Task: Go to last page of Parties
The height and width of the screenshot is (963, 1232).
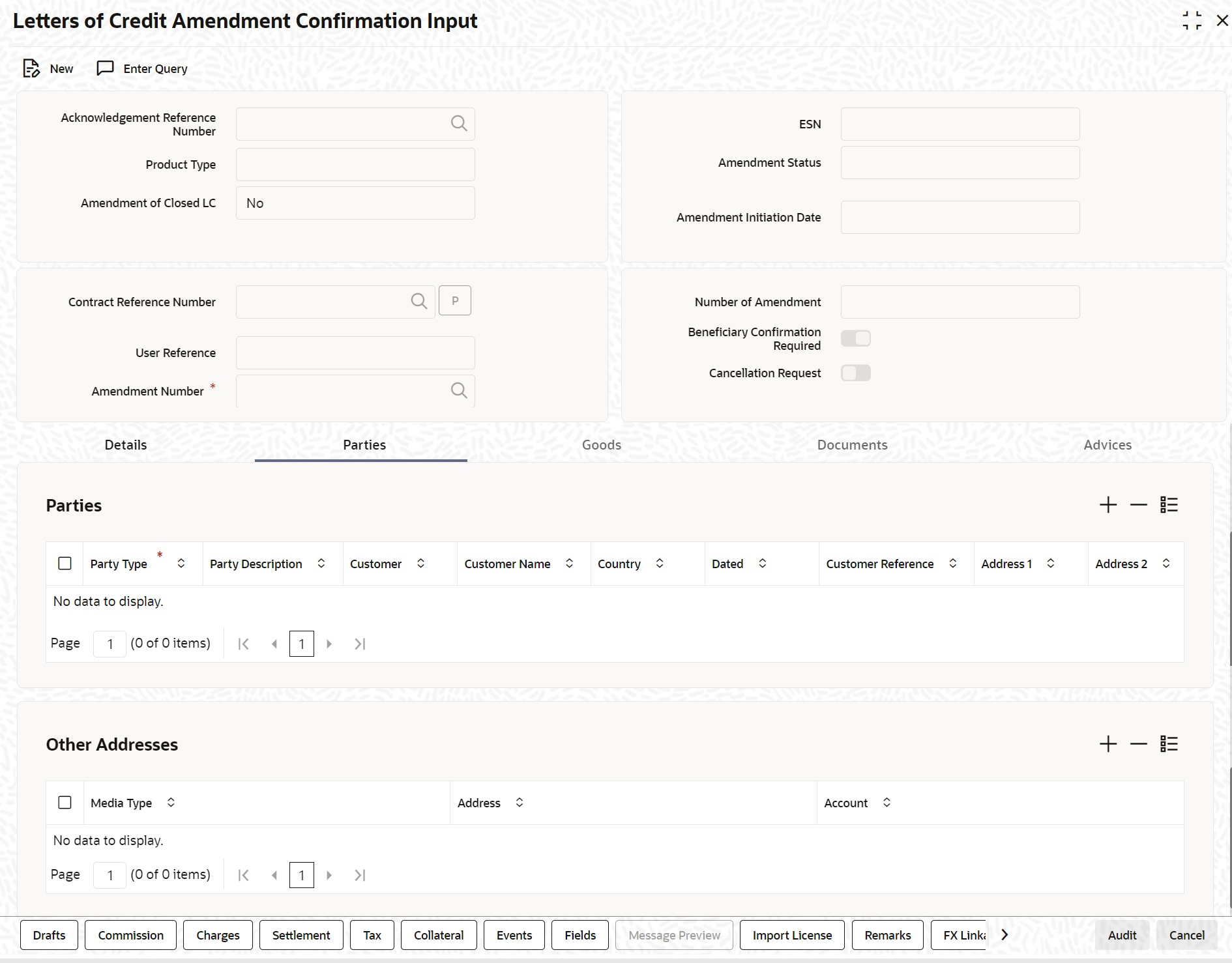Action: pos(360,644)
